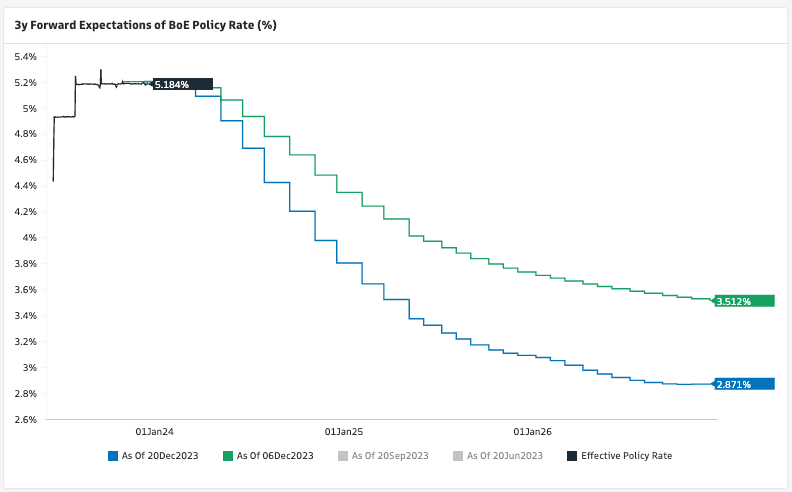Click the dark swatch for Effective Policy Rate

click(x=572, y=456)
